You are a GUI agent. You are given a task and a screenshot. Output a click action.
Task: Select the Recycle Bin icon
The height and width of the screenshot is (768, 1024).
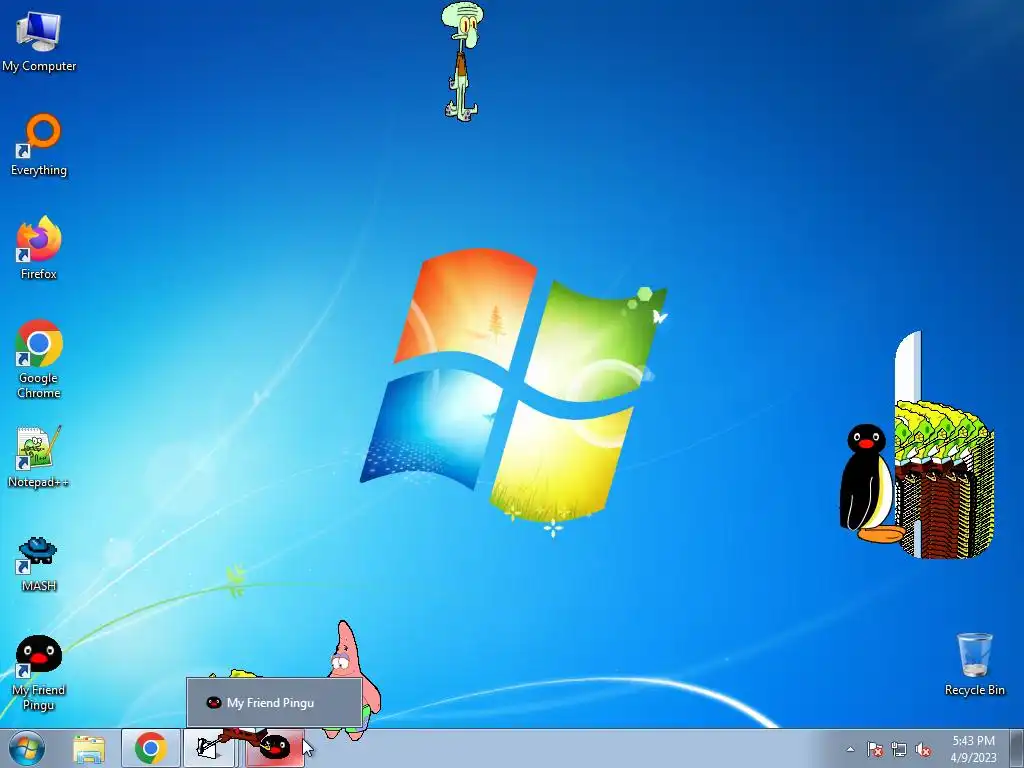click(974, 664)
